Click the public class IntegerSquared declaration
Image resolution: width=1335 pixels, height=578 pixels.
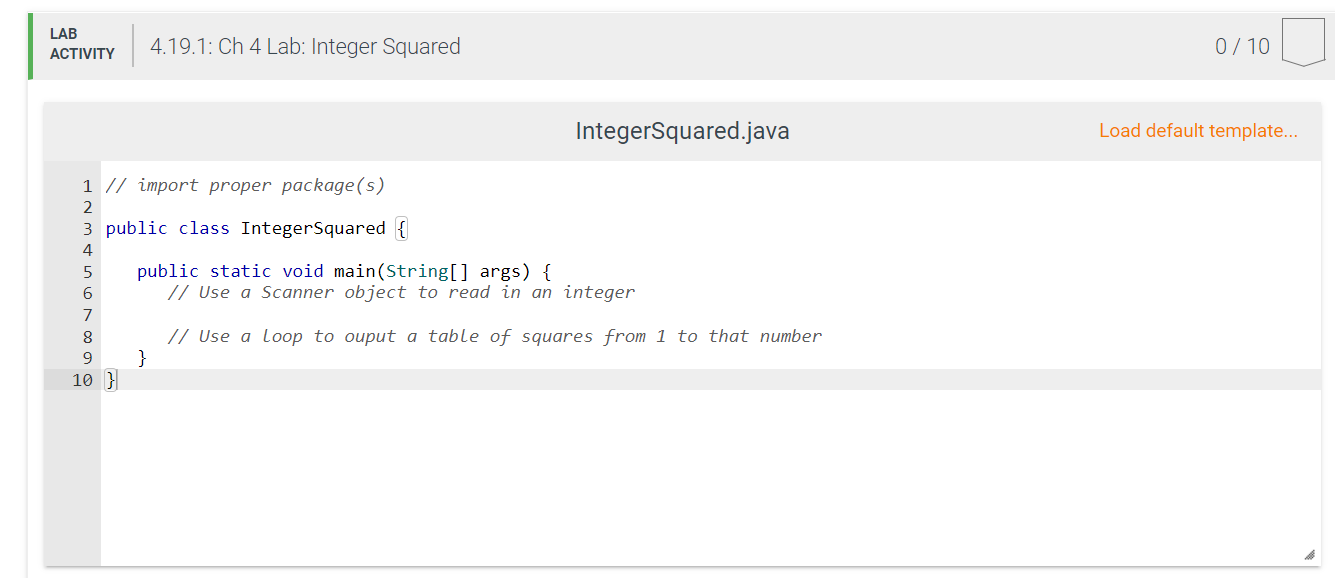pyautogui.click(x=245, y=228)
